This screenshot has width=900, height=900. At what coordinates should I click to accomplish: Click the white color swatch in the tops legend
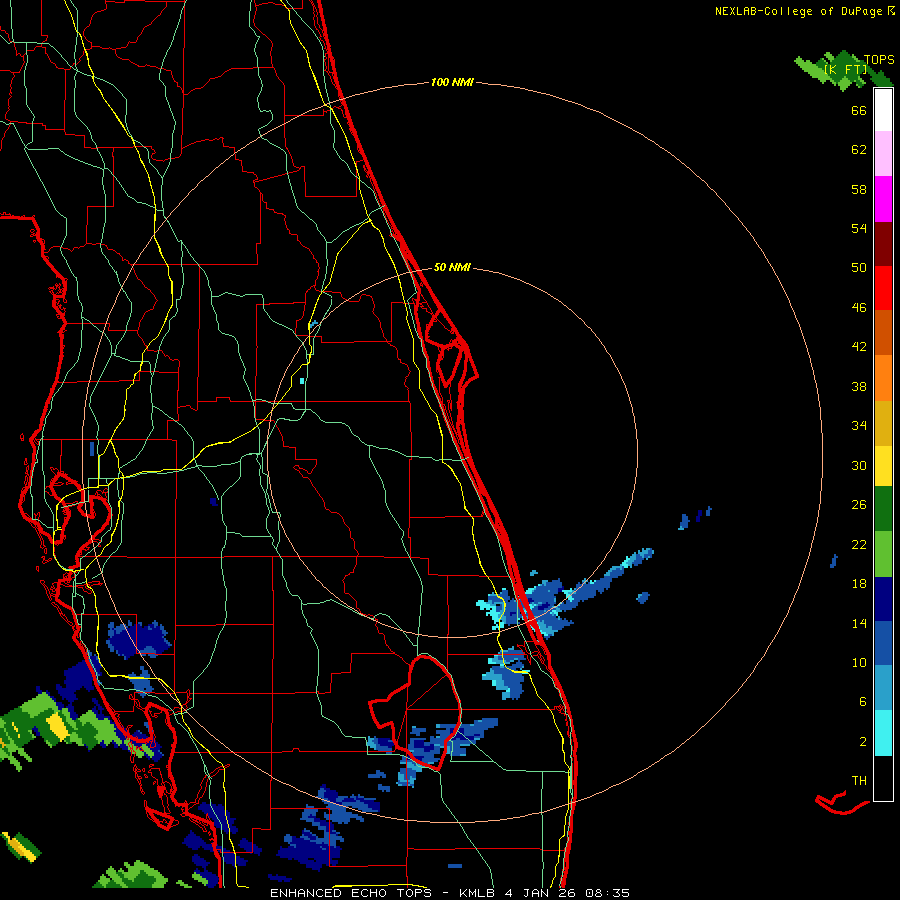pyautogui.click(x=883, y=110)
